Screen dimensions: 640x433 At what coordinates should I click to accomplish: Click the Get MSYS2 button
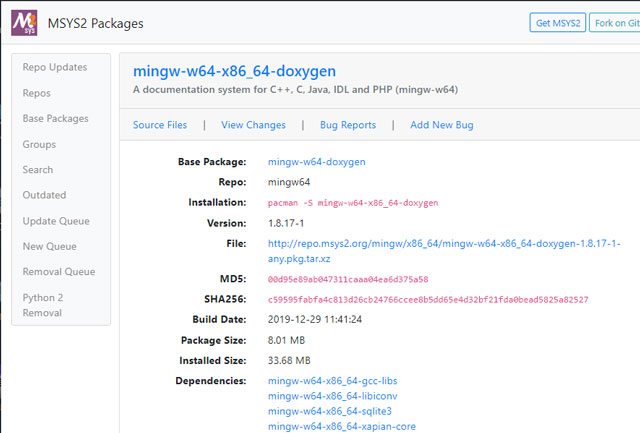pyautogui.click(x=558, y=22)
